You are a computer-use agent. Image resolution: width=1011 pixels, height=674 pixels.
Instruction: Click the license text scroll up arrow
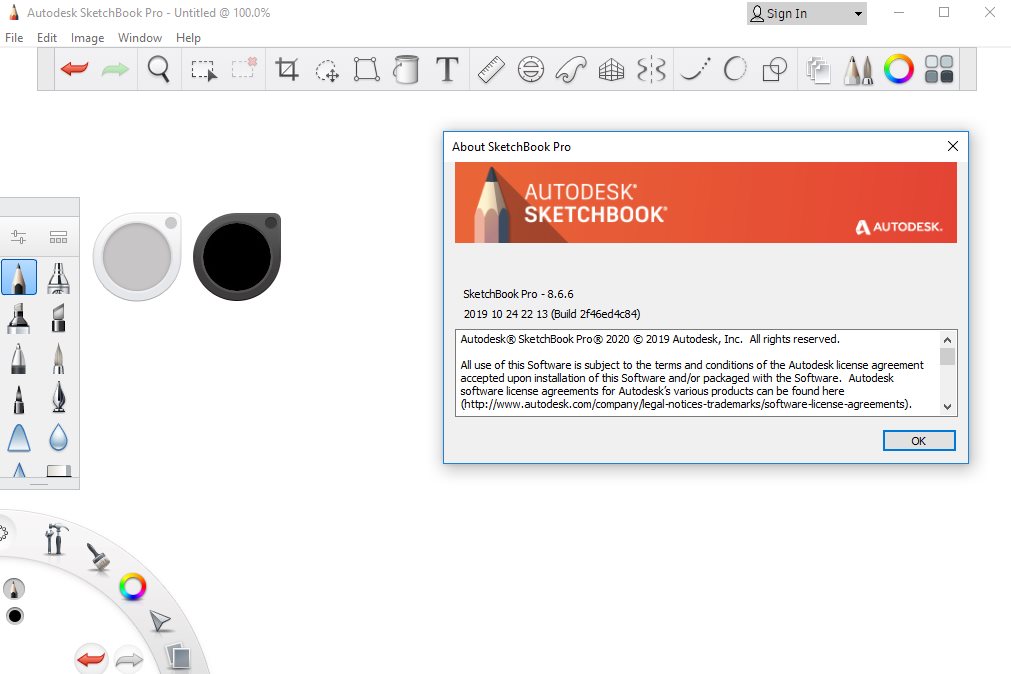(x=947, y=340)
